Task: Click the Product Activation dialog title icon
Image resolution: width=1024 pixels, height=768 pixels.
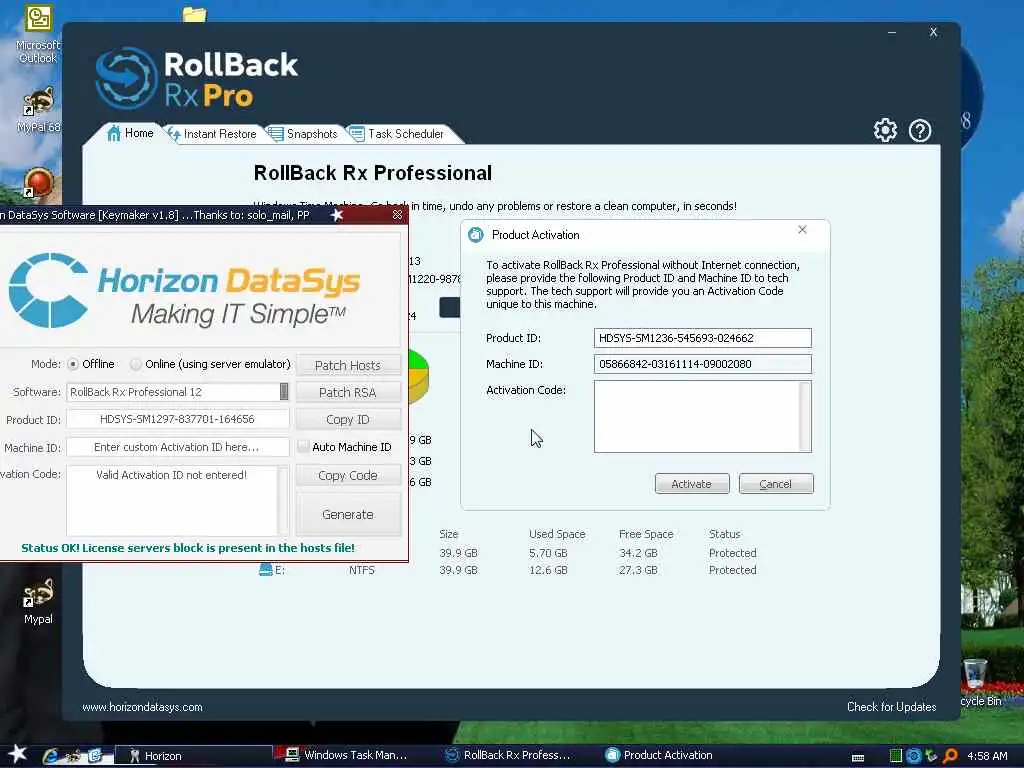Action: 475,234
